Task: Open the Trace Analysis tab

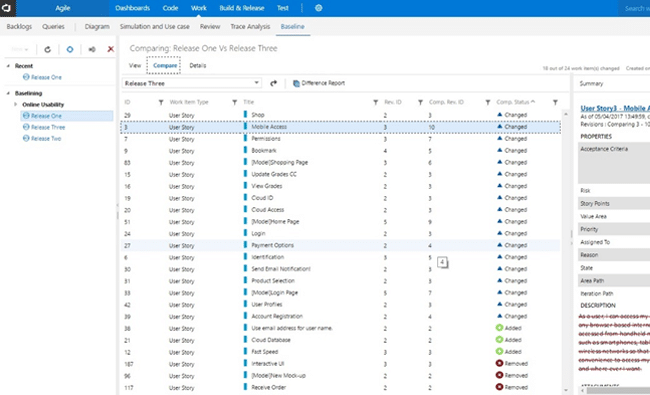Action: (x=250, y=27)
